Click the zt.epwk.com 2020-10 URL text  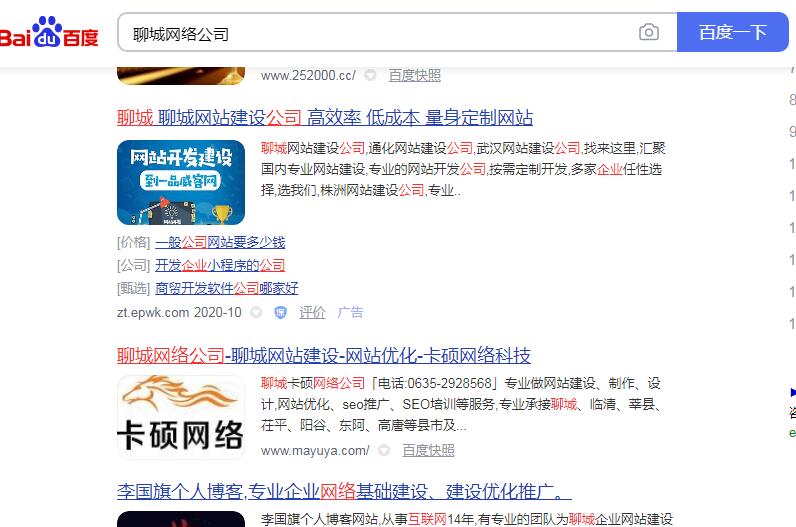[179, 312]
